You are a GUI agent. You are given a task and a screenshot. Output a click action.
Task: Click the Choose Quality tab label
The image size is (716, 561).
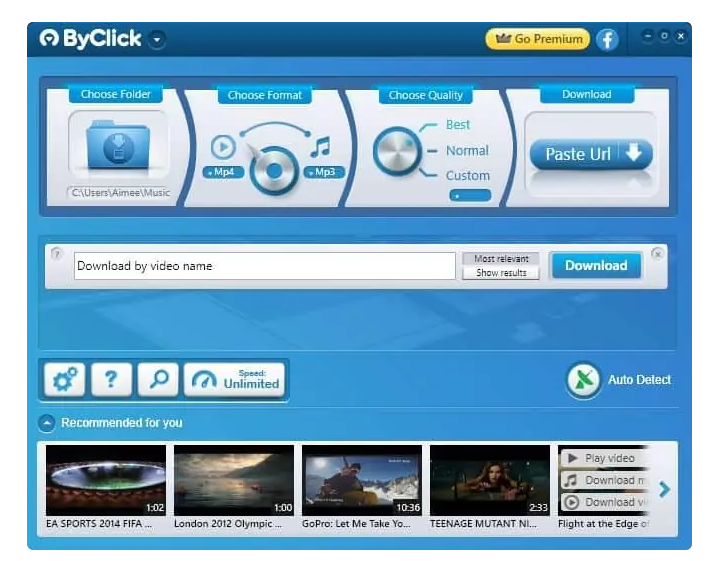pyautogui.click(x=425, y=95)
